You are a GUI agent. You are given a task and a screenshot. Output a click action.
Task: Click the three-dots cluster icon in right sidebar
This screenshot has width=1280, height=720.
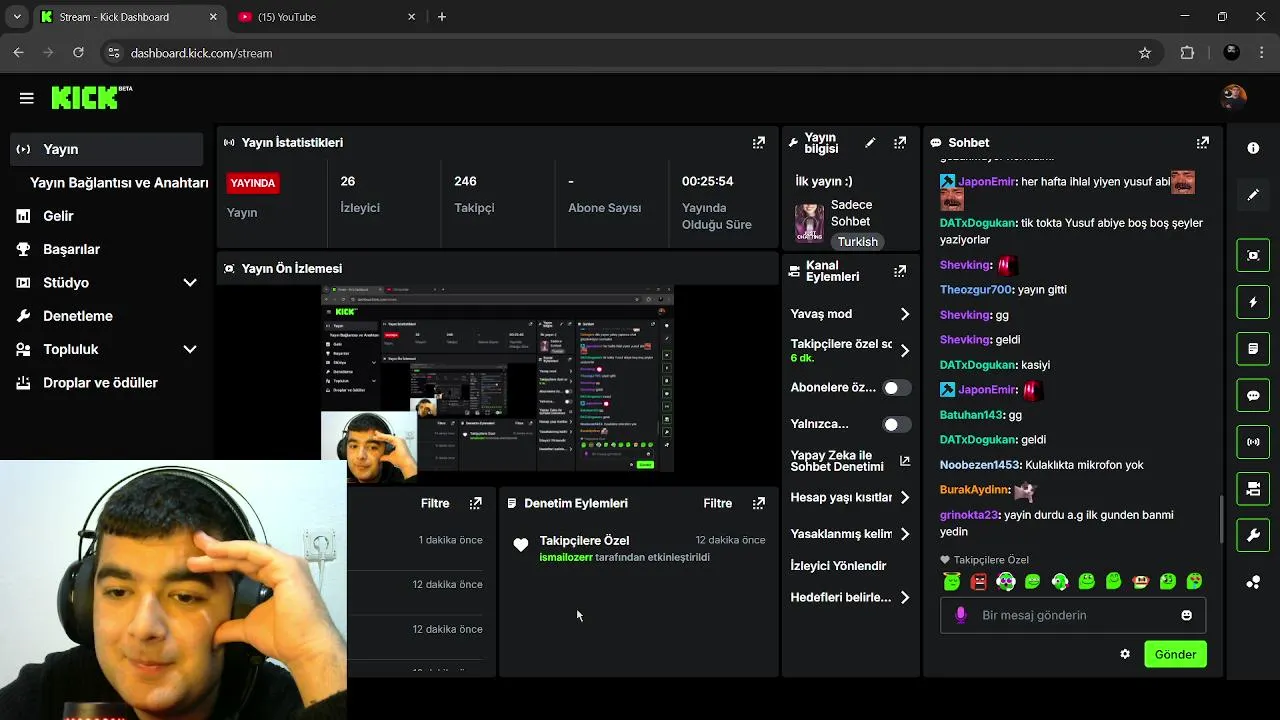[1253, 582]
